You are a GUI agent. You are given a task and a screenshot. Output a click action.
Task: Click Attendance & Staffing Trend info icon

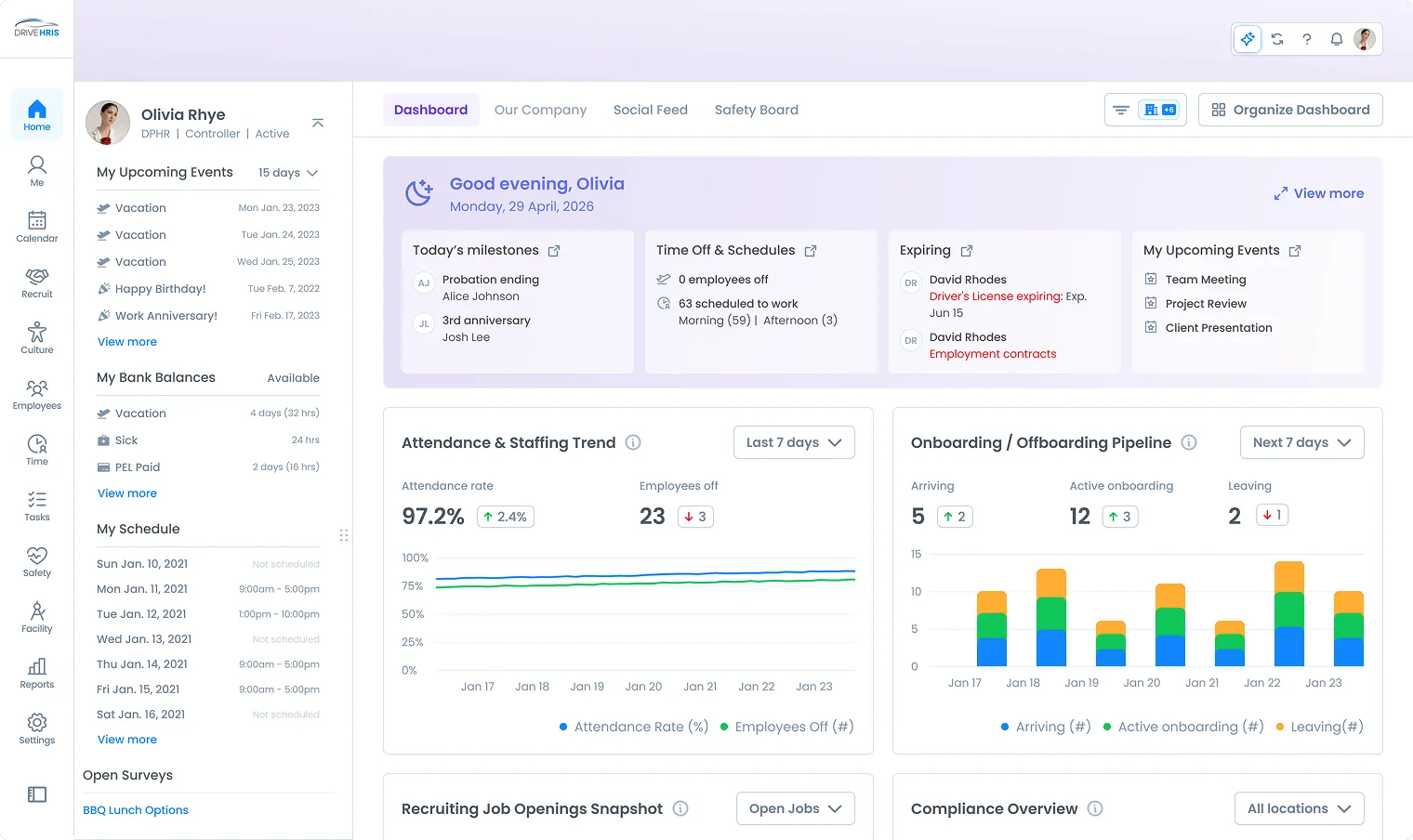point(633,442)
